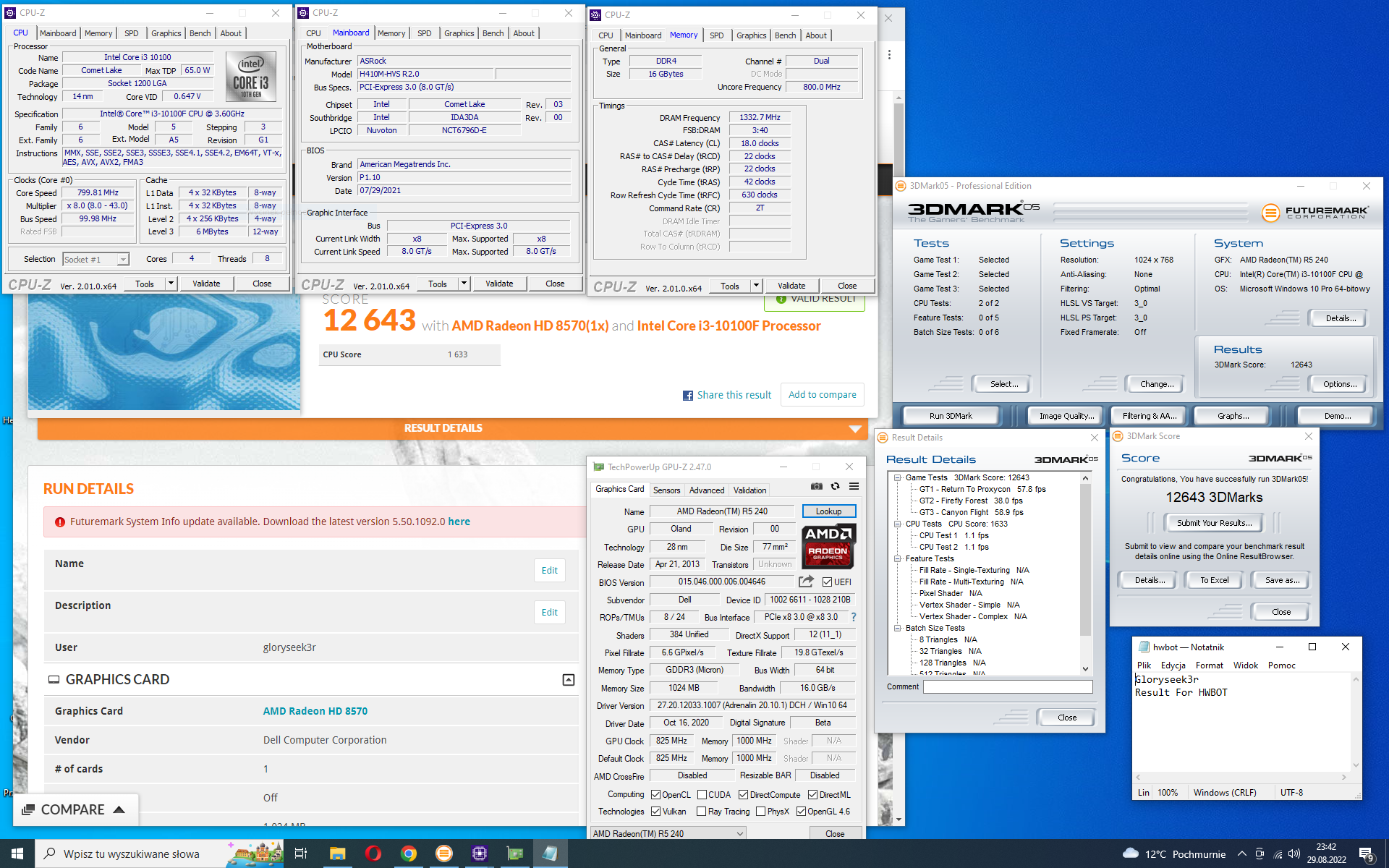Open Tools dropdown arrow in CPU-Z Mainboard window

point(464,284)
